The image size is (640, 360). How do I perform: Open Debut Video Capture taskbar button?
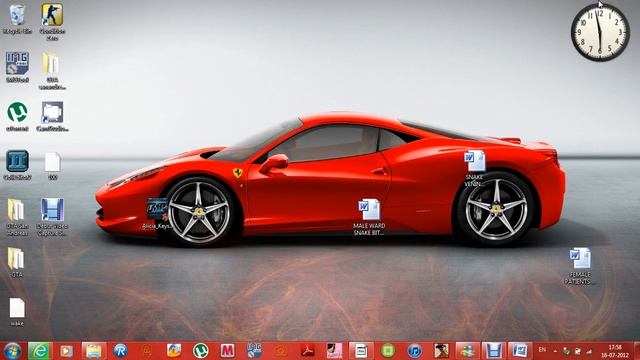point(493,351)
